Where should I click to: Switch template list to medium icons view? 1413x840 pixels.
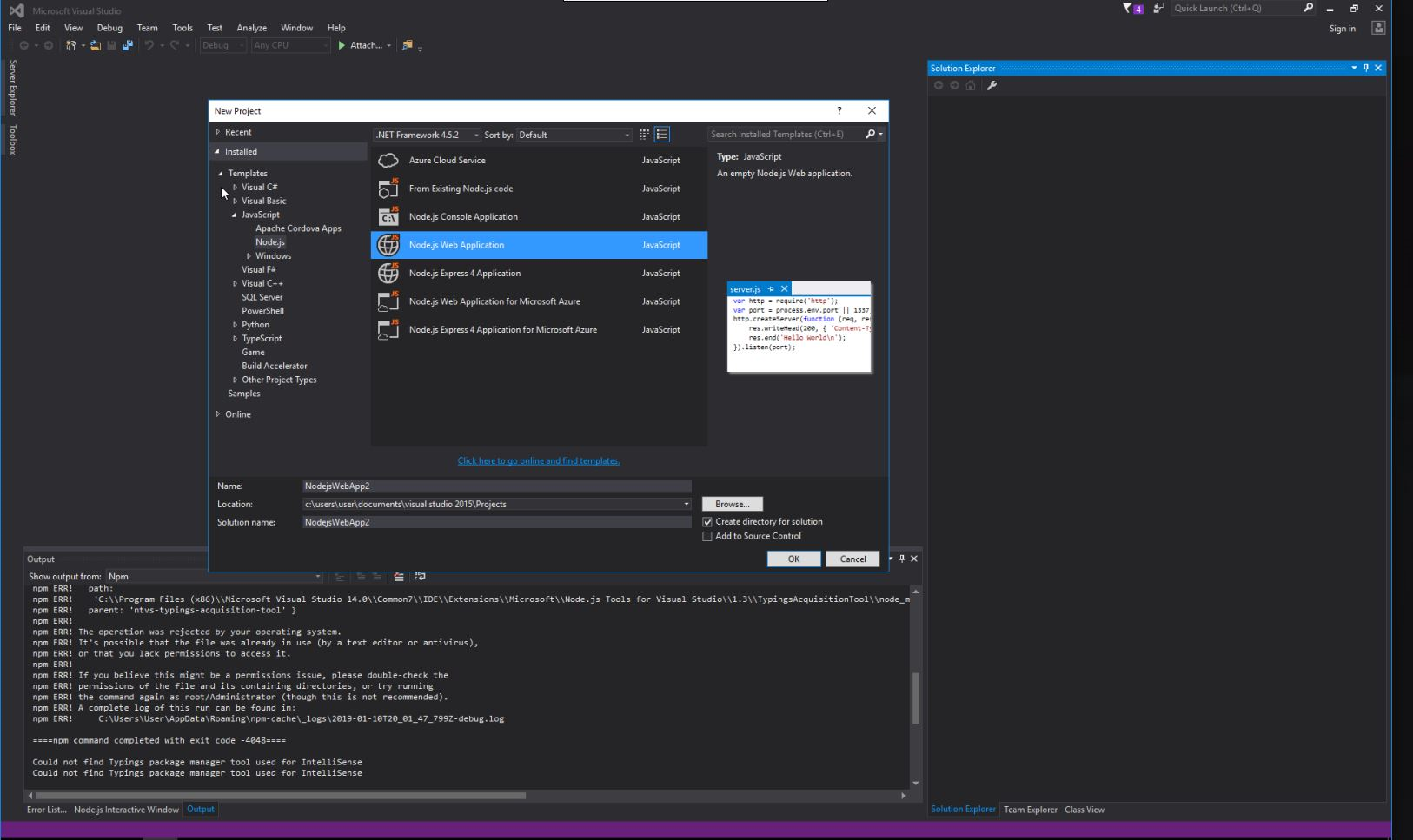(x=662, y=135)
